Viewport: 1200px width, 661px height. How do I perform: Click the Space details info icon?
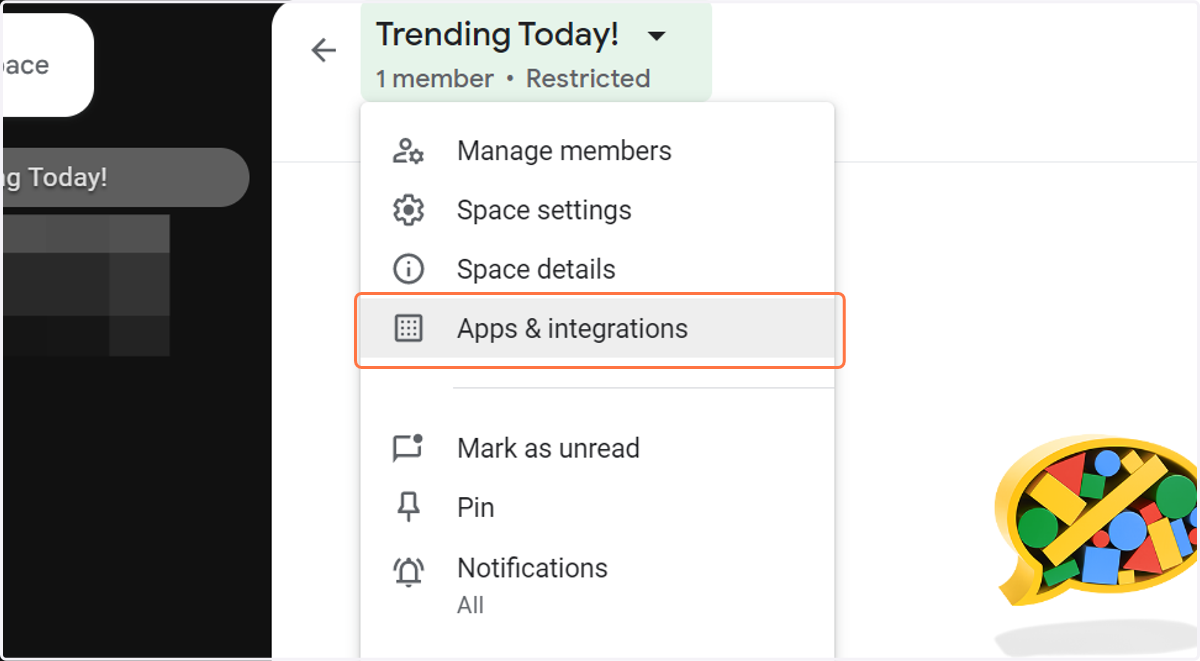click(408, 269)
